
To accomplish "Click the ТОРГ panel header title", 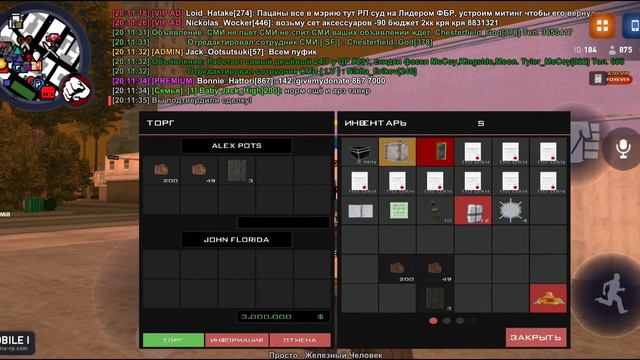I will (160, 123).
